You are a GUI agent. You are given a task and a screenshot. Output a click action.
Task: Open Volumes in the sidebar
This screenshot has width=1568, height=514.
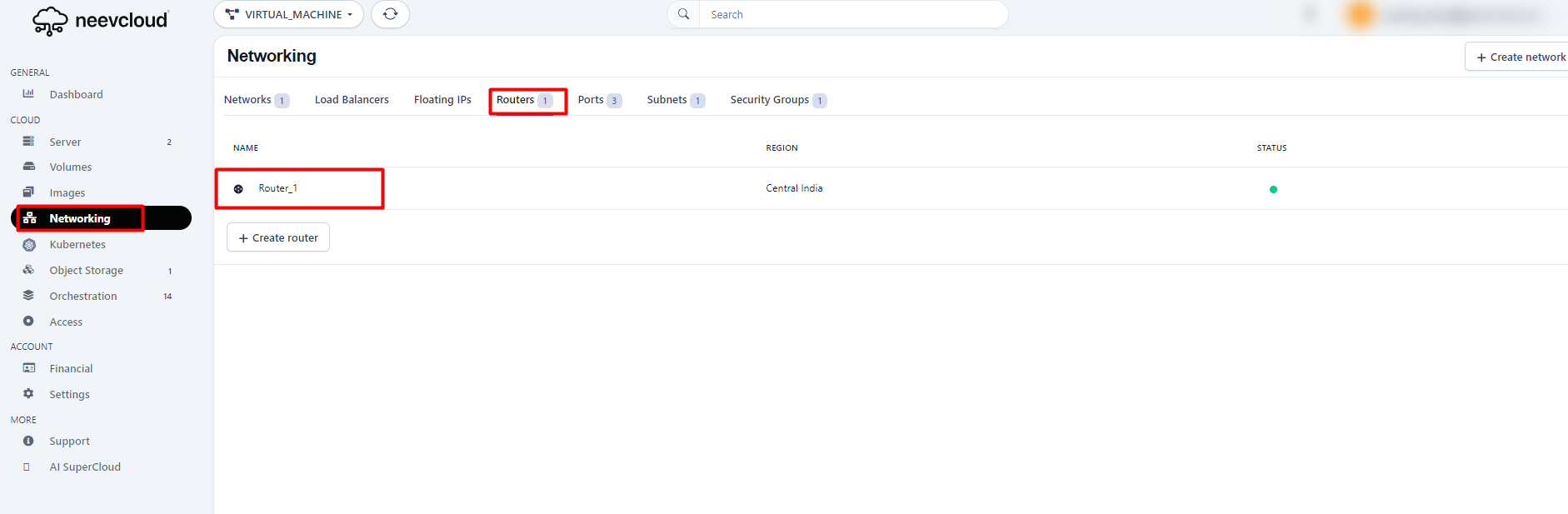[x=70, y=167]
